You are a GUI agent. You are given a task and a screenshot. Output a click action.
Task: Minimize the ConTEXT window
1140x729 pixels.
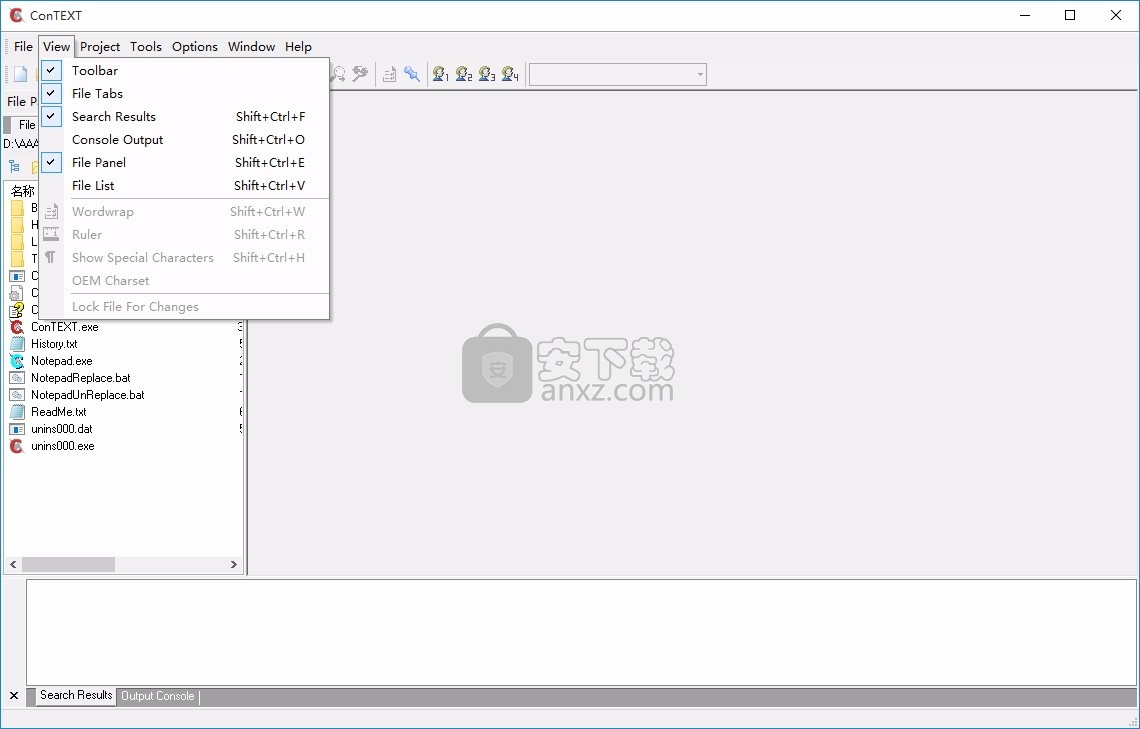click(x=1025, y=15)
